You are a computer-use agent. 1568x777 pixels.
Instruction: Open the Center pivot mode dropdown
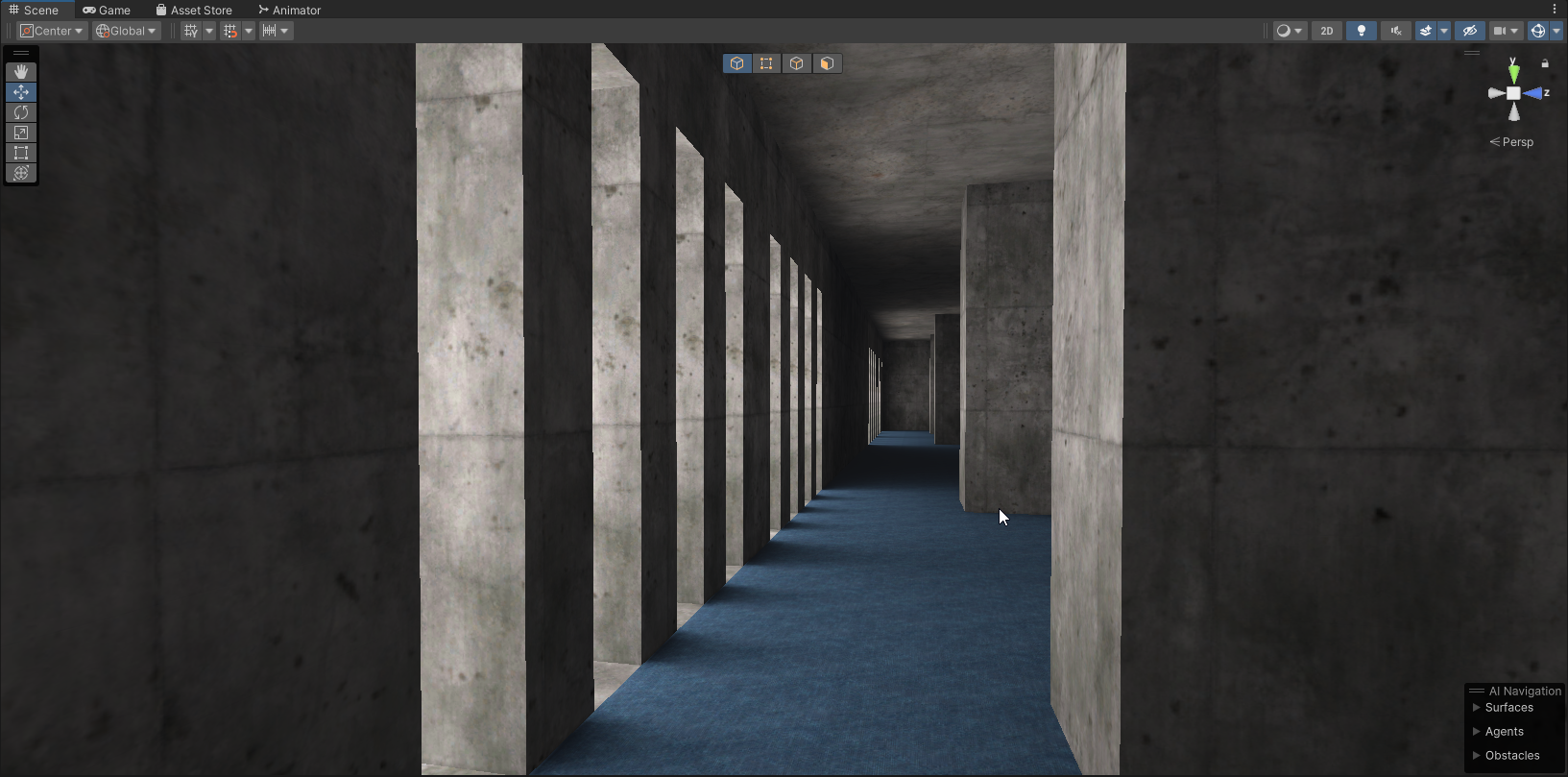tap(52, 31)
